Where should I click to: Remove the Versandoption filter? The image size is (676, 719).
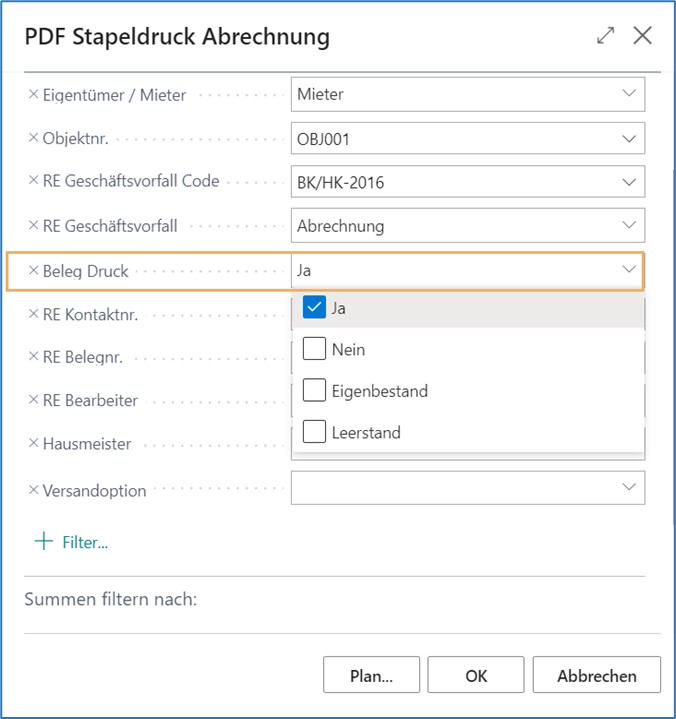(x=33, y=490)
